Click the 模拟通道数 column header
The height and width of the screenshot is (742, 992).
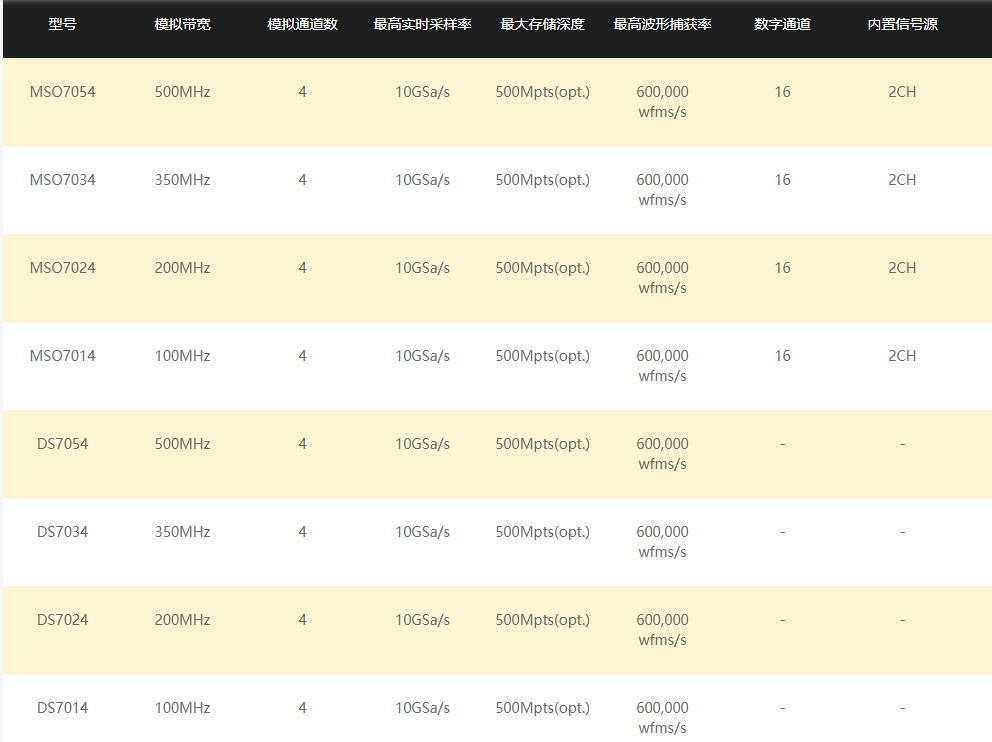click(x=302, y=24)
